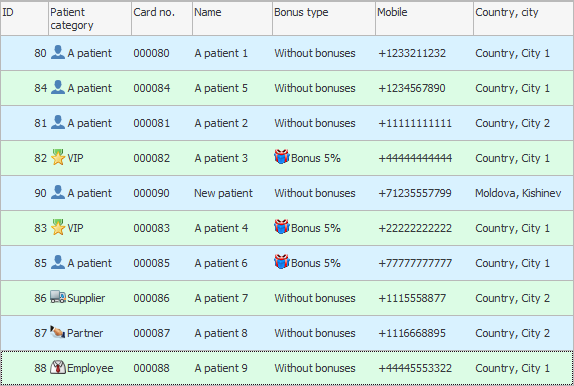Click the VIP star icon in row 83

pyautogui.click(x=58, y=227)
